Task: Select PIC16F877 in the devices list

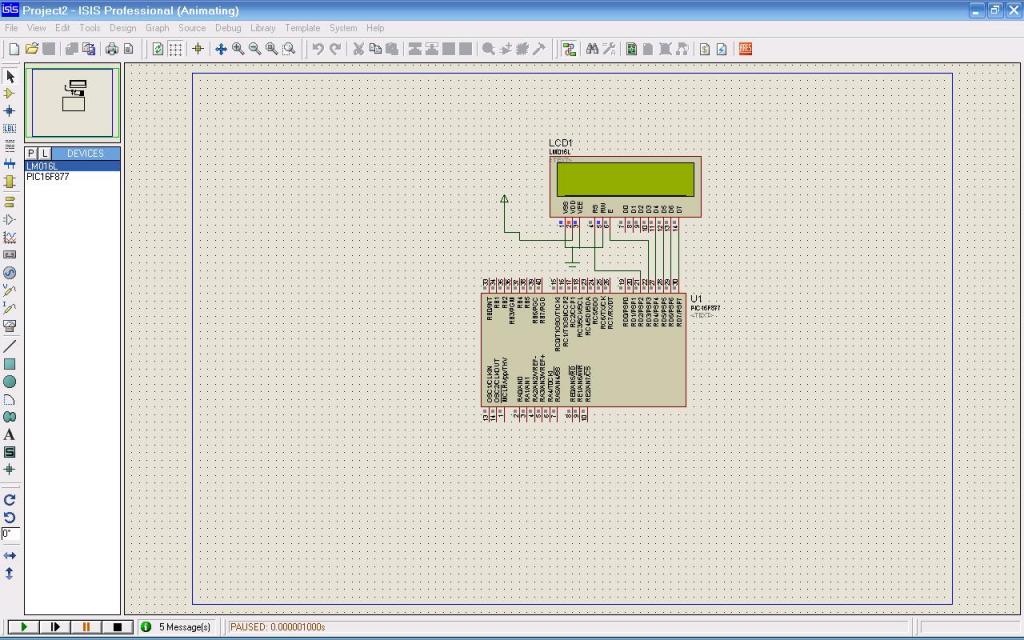Action: point(48,176)
